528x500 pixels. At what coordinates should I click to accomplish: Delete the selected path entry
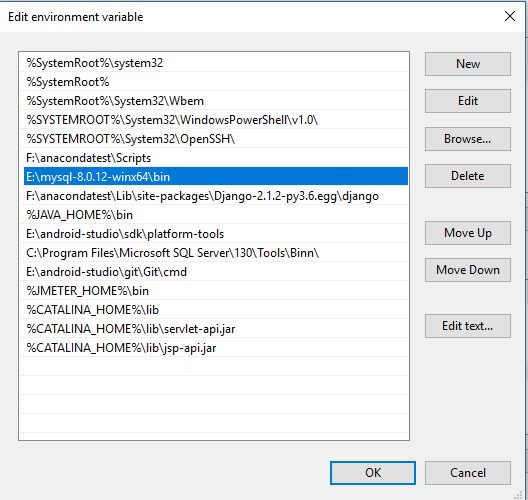pos(468,176)
